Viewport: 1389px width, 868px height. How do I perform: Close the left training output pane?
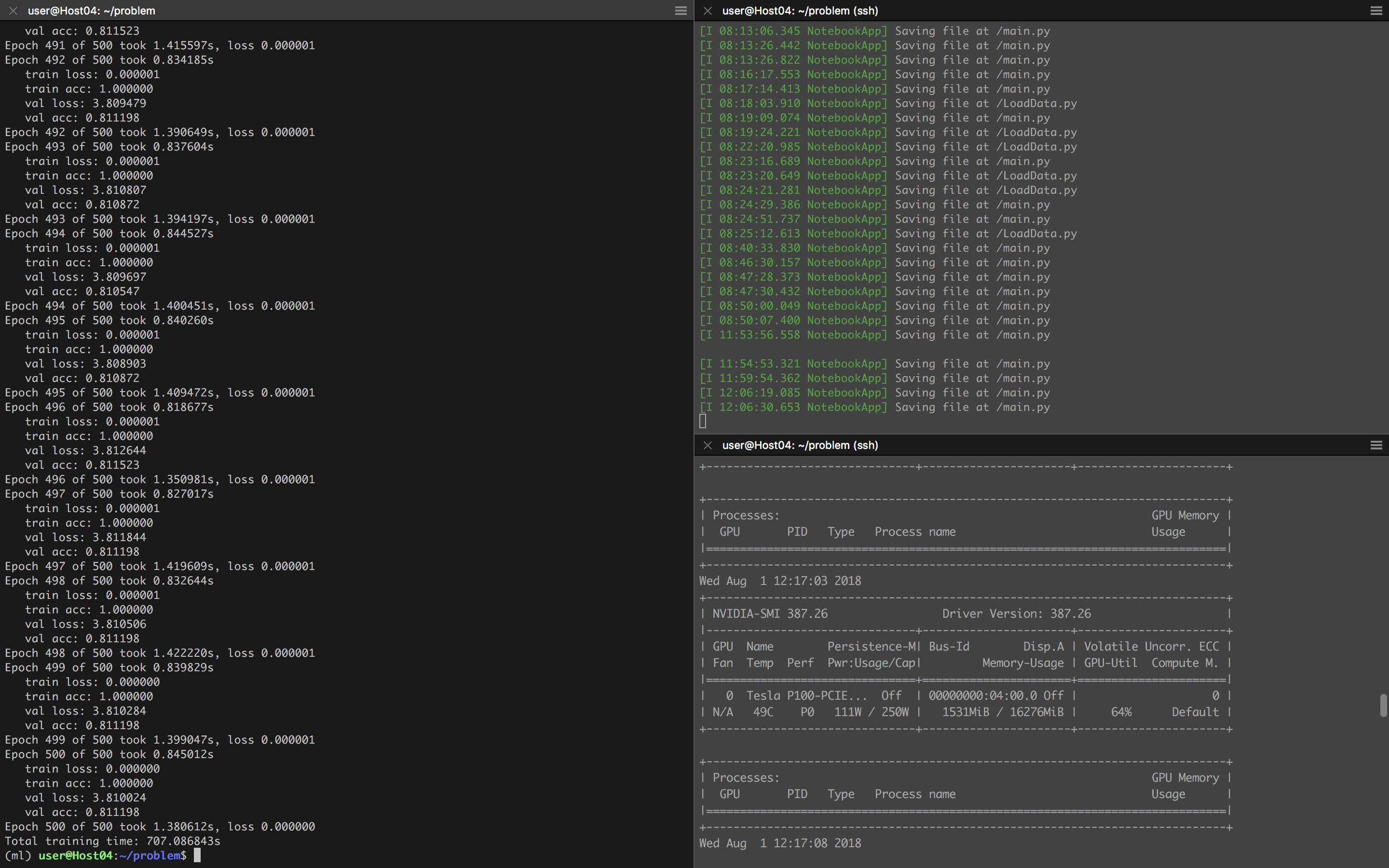coord(13,10)
